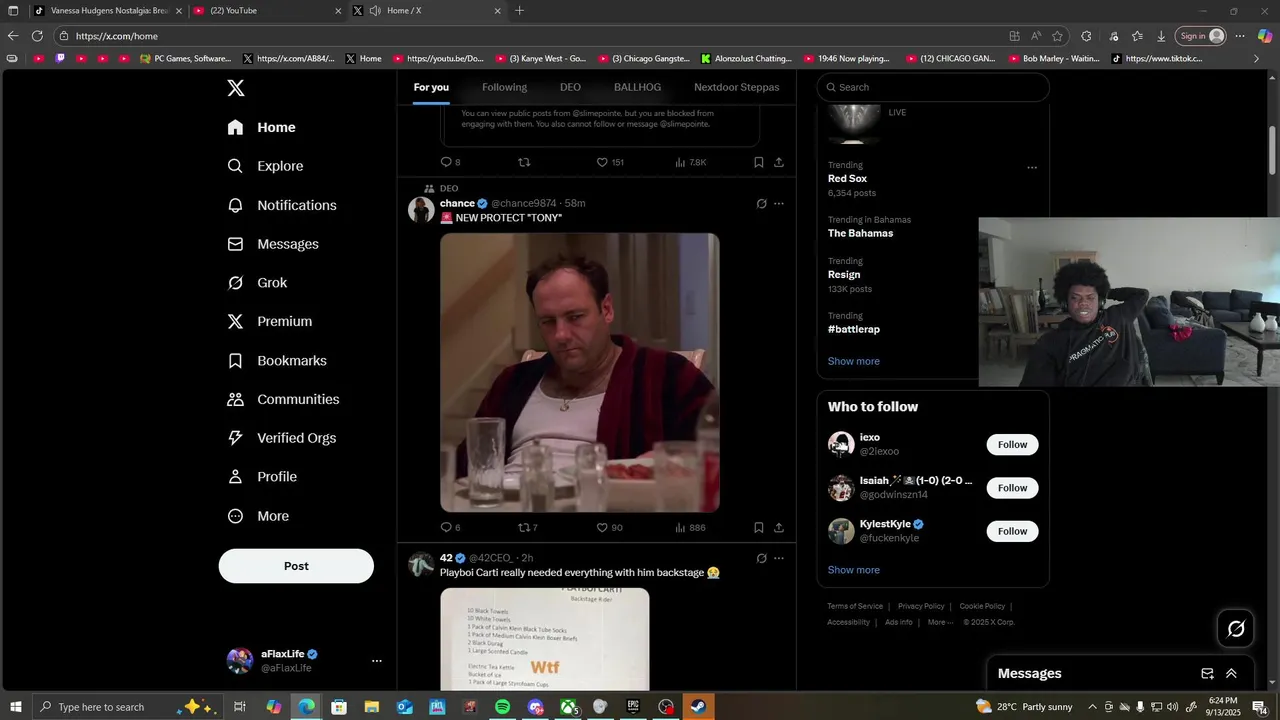
Task: Open the Privacy Policy link
Action: 921,606
